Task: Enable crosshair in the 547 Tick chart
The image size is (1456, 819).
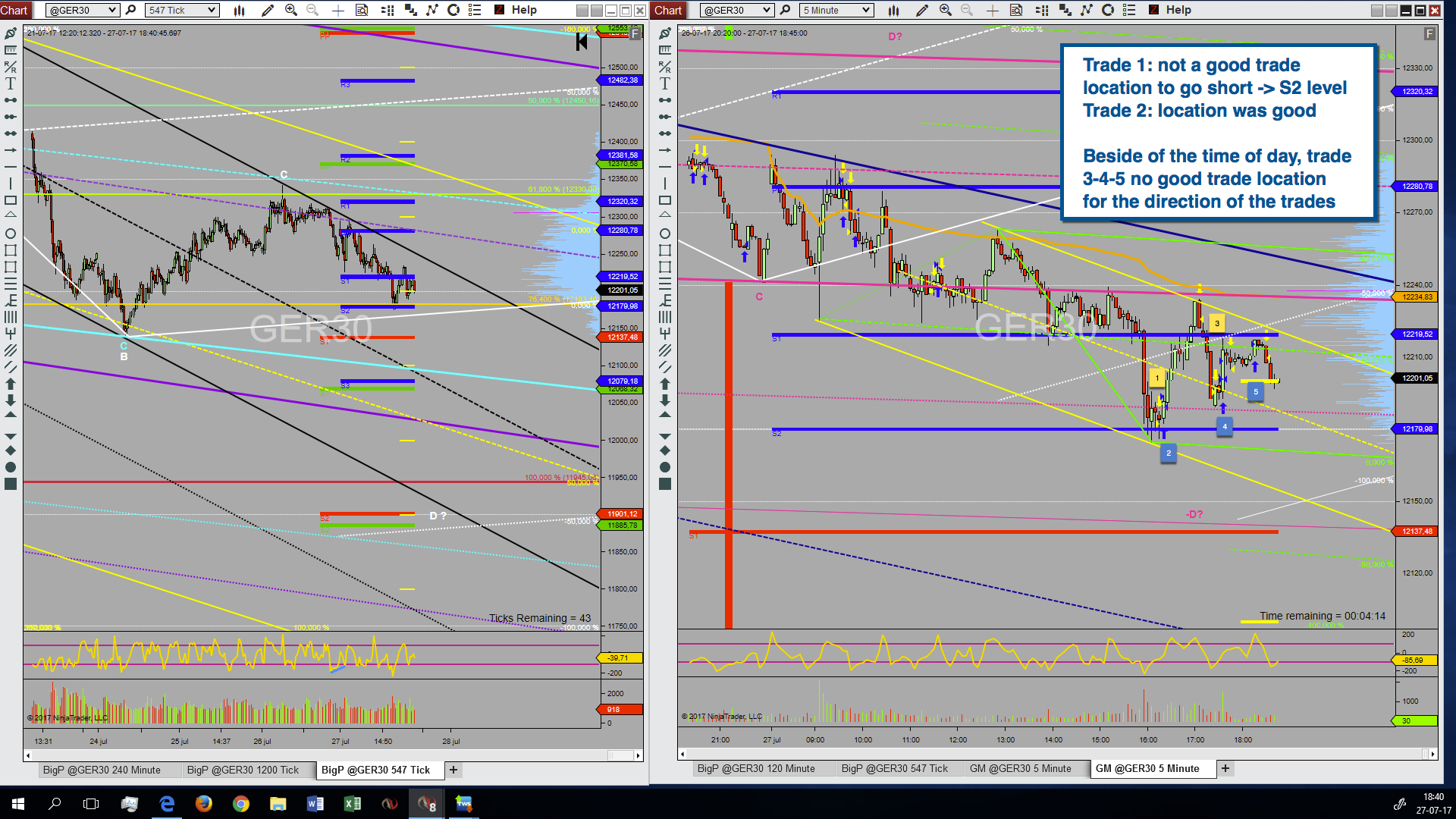Action: (x=338, y=10)
